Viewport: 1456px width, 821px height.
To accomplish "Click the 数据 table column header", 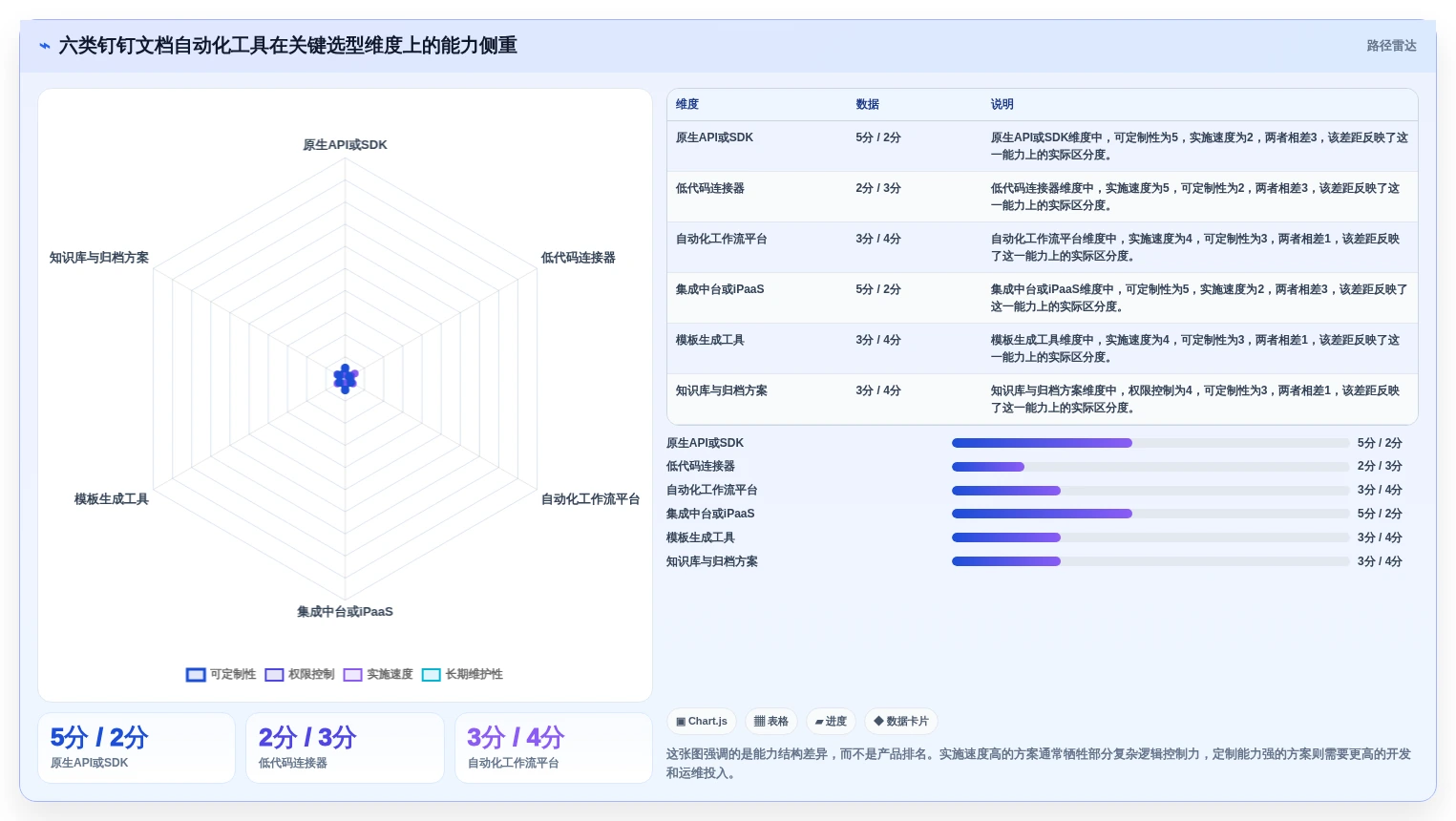I will point(867,104).
